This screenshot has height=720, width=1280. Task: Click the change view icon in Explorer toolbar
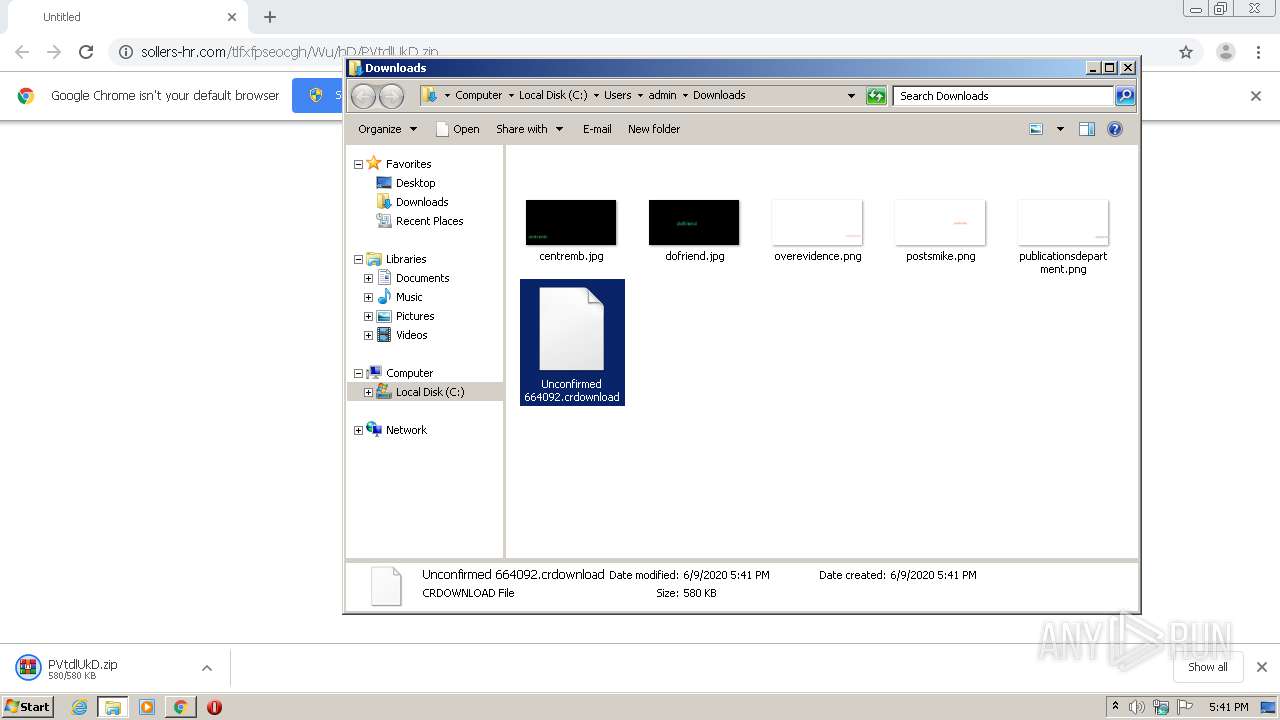(x=1036, y=129)
